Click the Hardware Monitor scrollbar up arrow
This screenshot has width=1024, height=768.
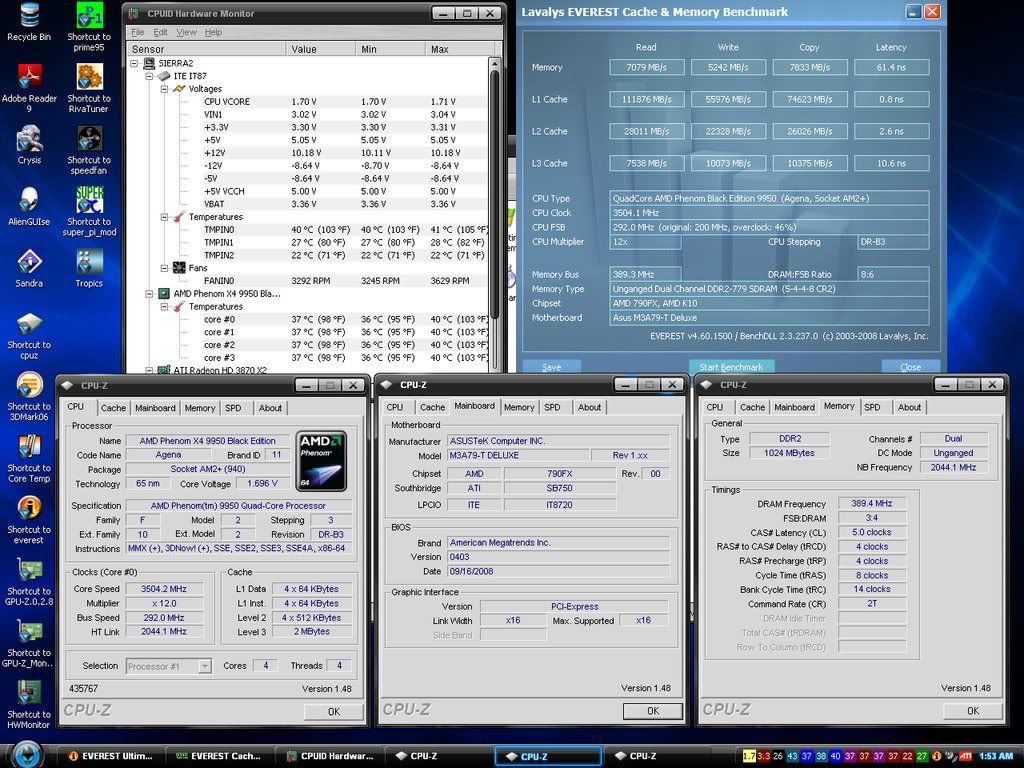494,64
